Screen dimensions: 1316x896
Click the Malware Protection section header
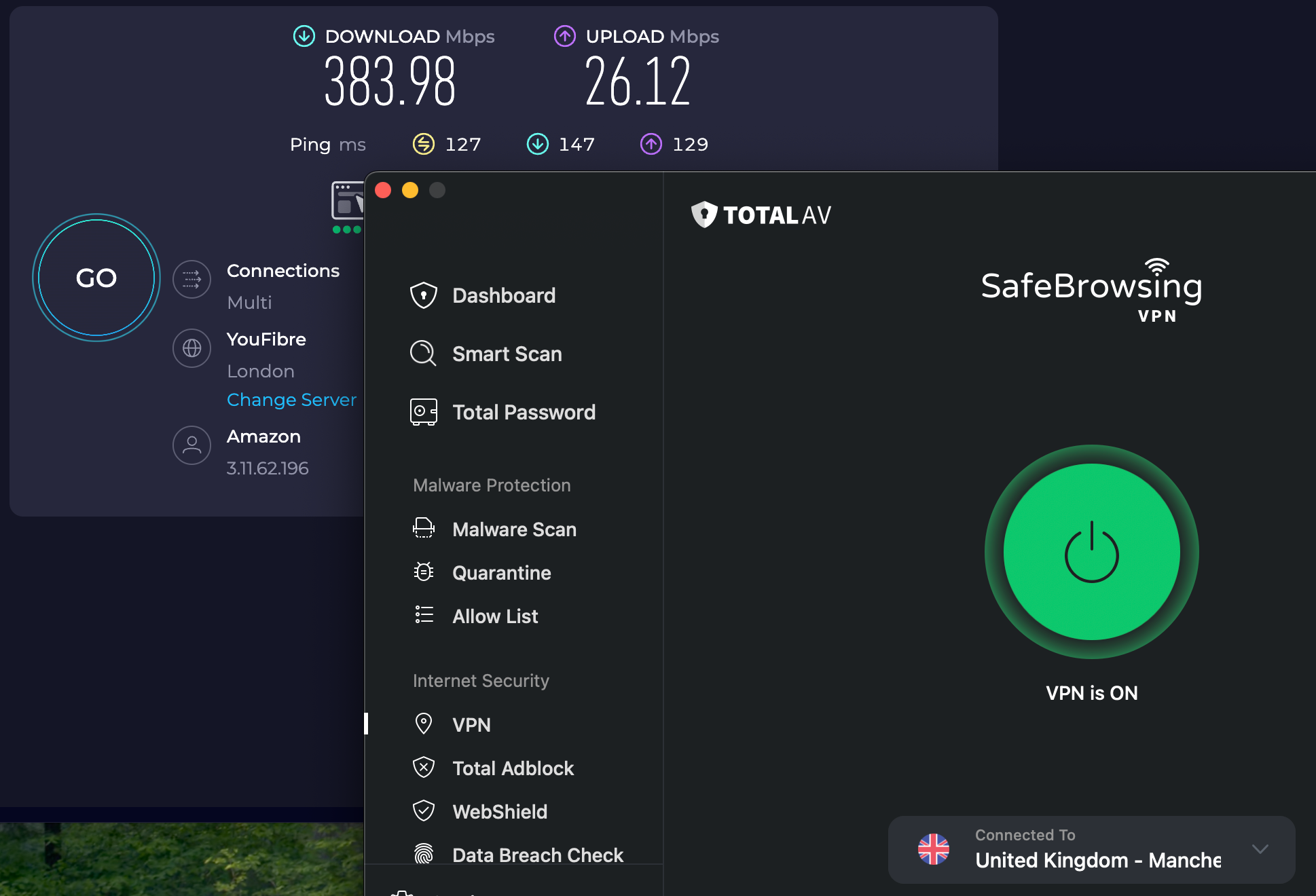pos(492,485)
